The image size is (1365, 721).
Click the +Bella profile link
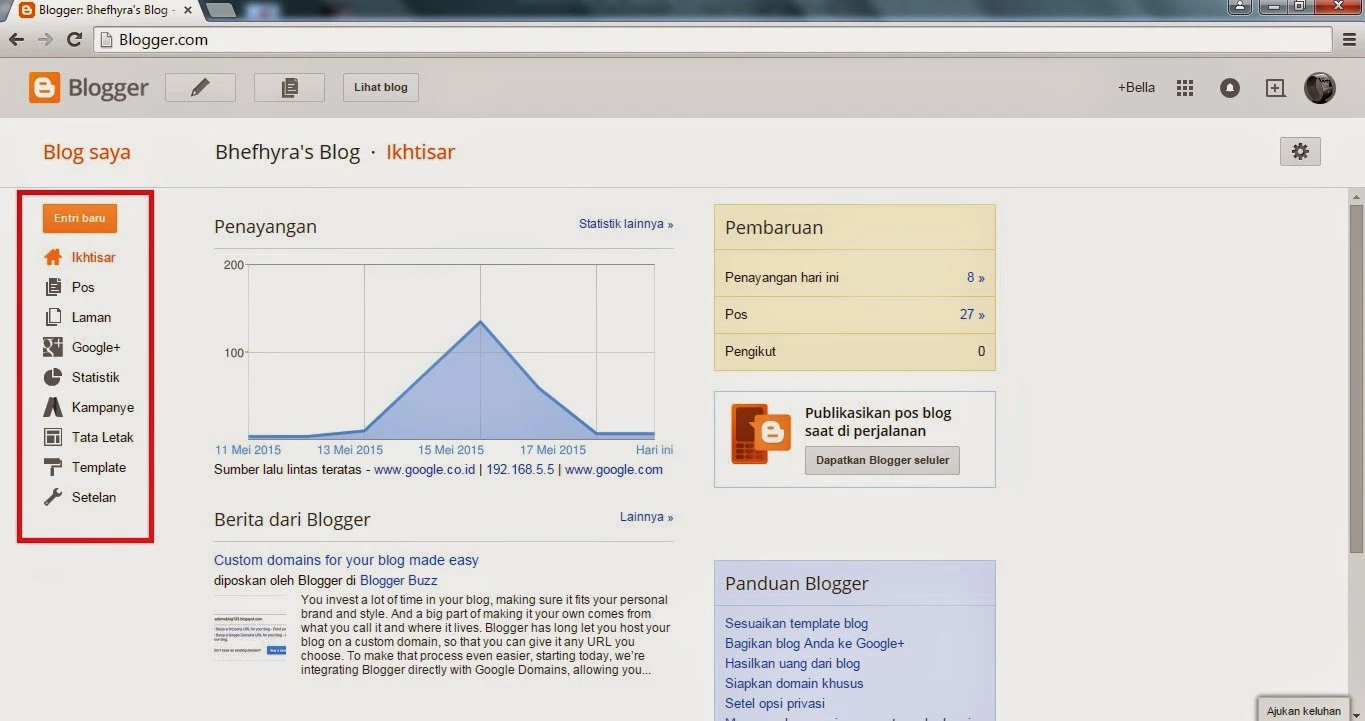[1136, 87]
